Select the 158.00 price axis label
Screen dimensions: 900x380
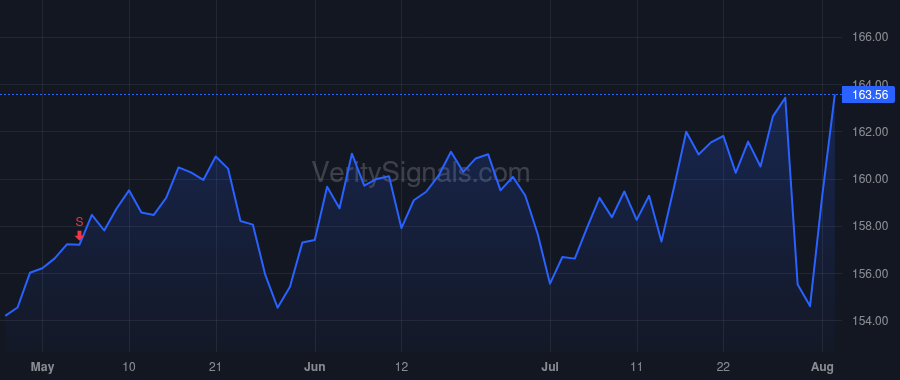tap(869, 226)
